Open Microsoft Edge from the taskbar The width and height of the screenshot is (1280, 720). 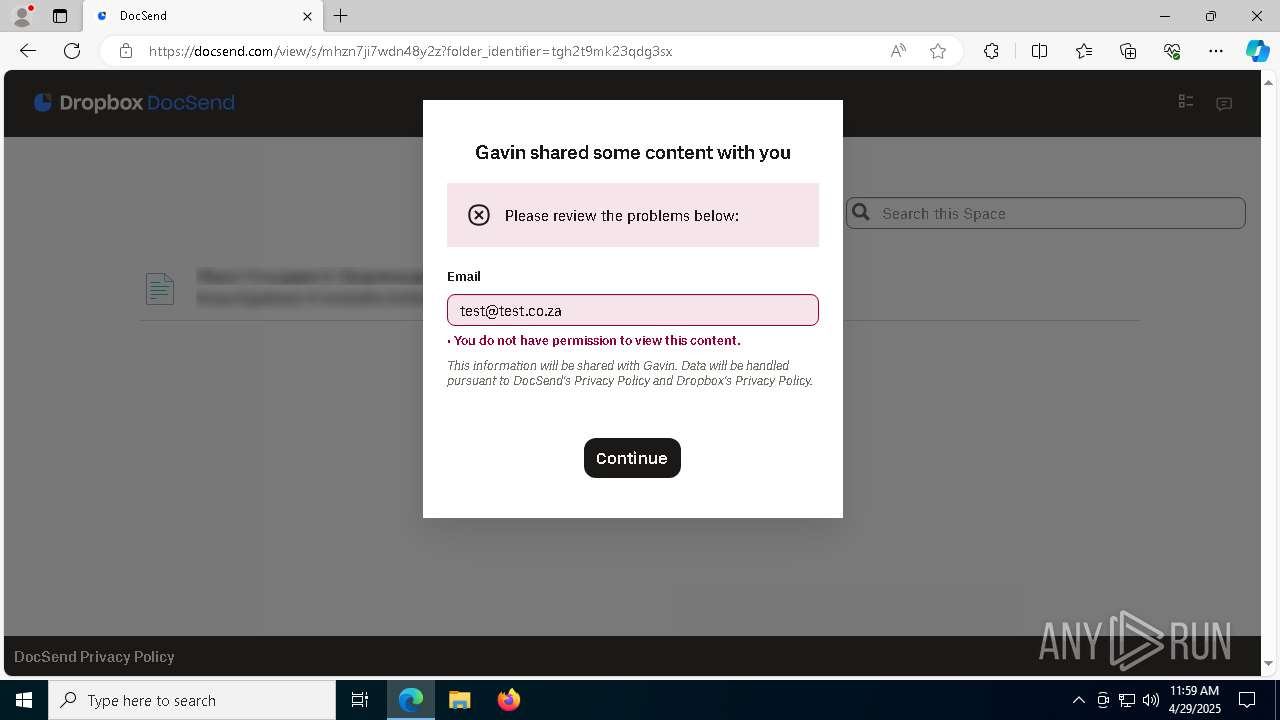pos(411,700)
